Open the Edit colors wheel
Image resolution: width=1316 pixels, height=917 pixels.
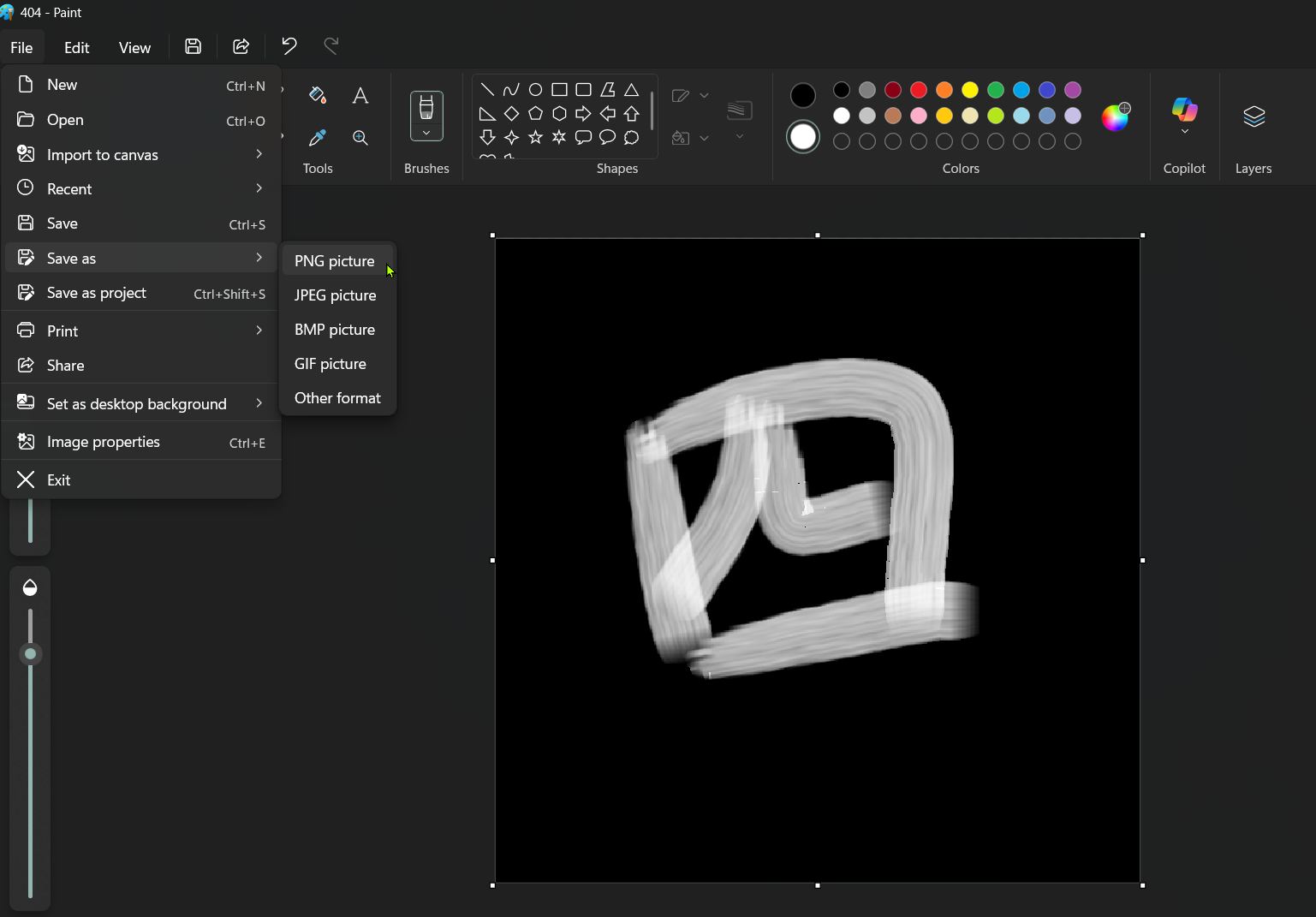point(1116,116)
